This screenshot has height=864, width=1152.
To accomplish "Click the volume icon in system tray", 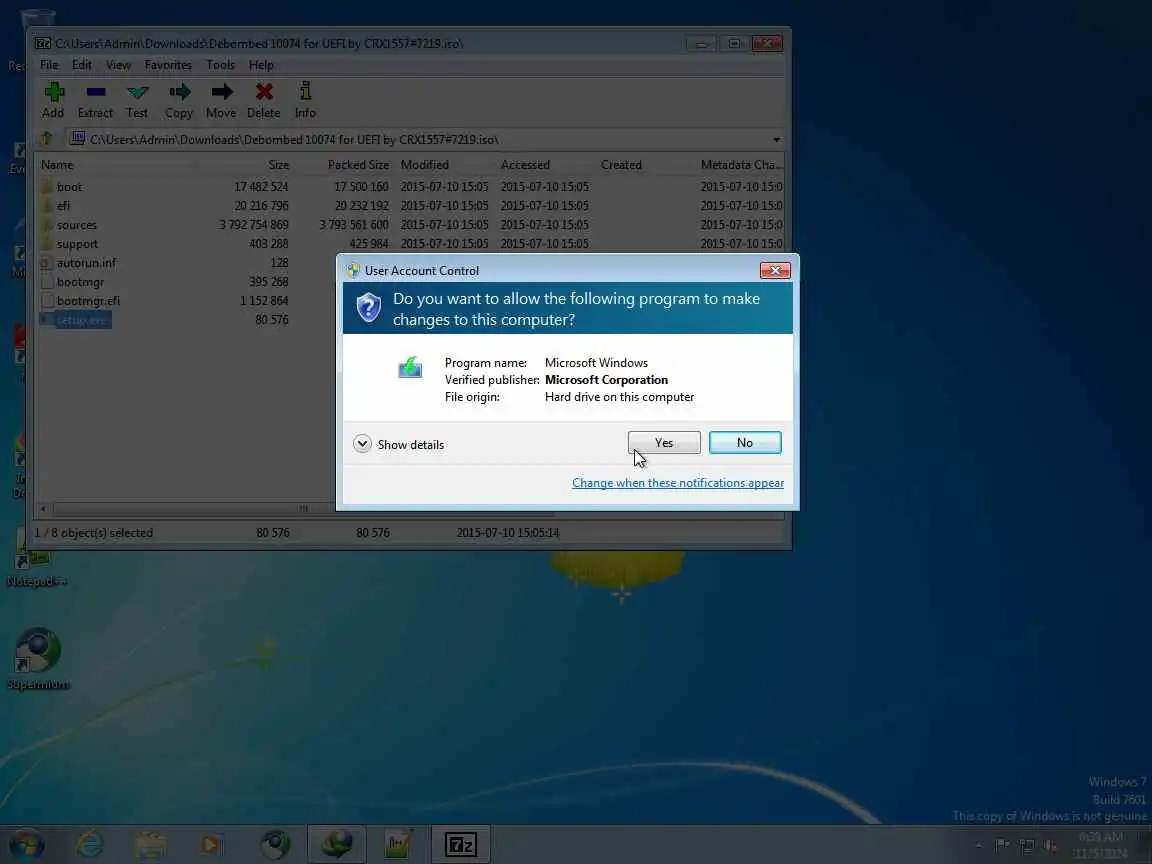I will point(1051,845).
